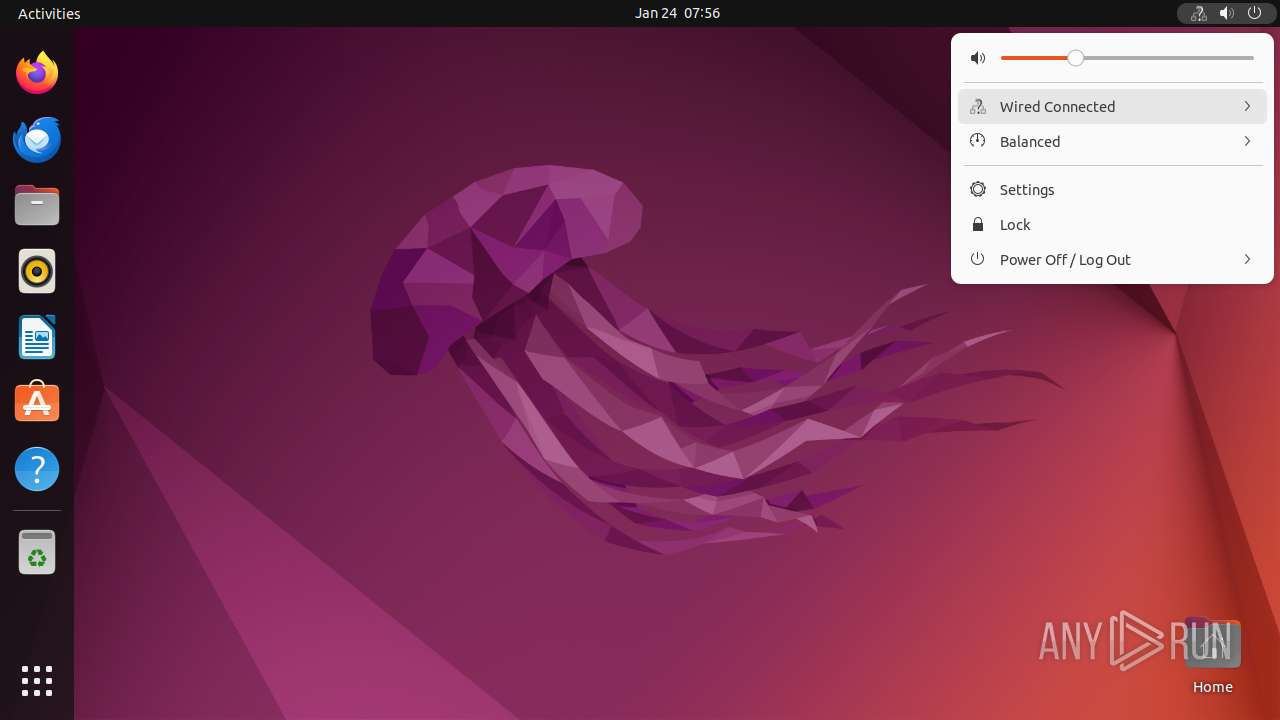Click the power icon in top bar
The height and width of the screenshot is (720, 1280).
pos(1254,13)
